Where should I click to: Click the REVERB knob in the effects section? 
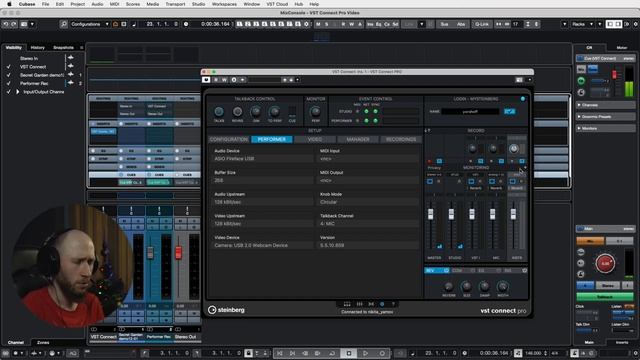click(x=449, y=287)
